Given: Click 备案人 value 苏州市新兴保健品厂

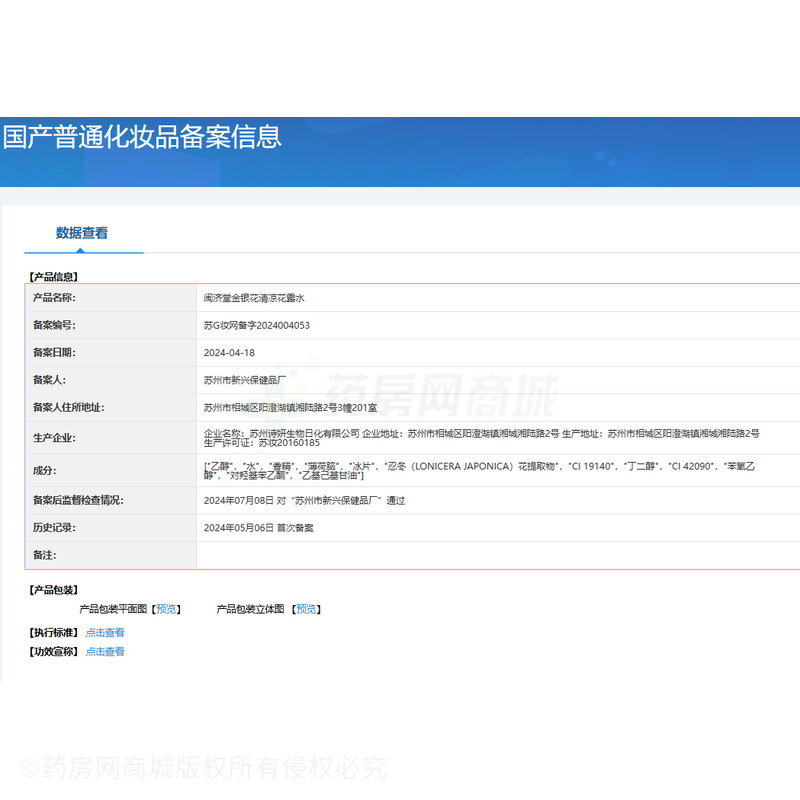Looking at the screenshot, I should (245, 380).
